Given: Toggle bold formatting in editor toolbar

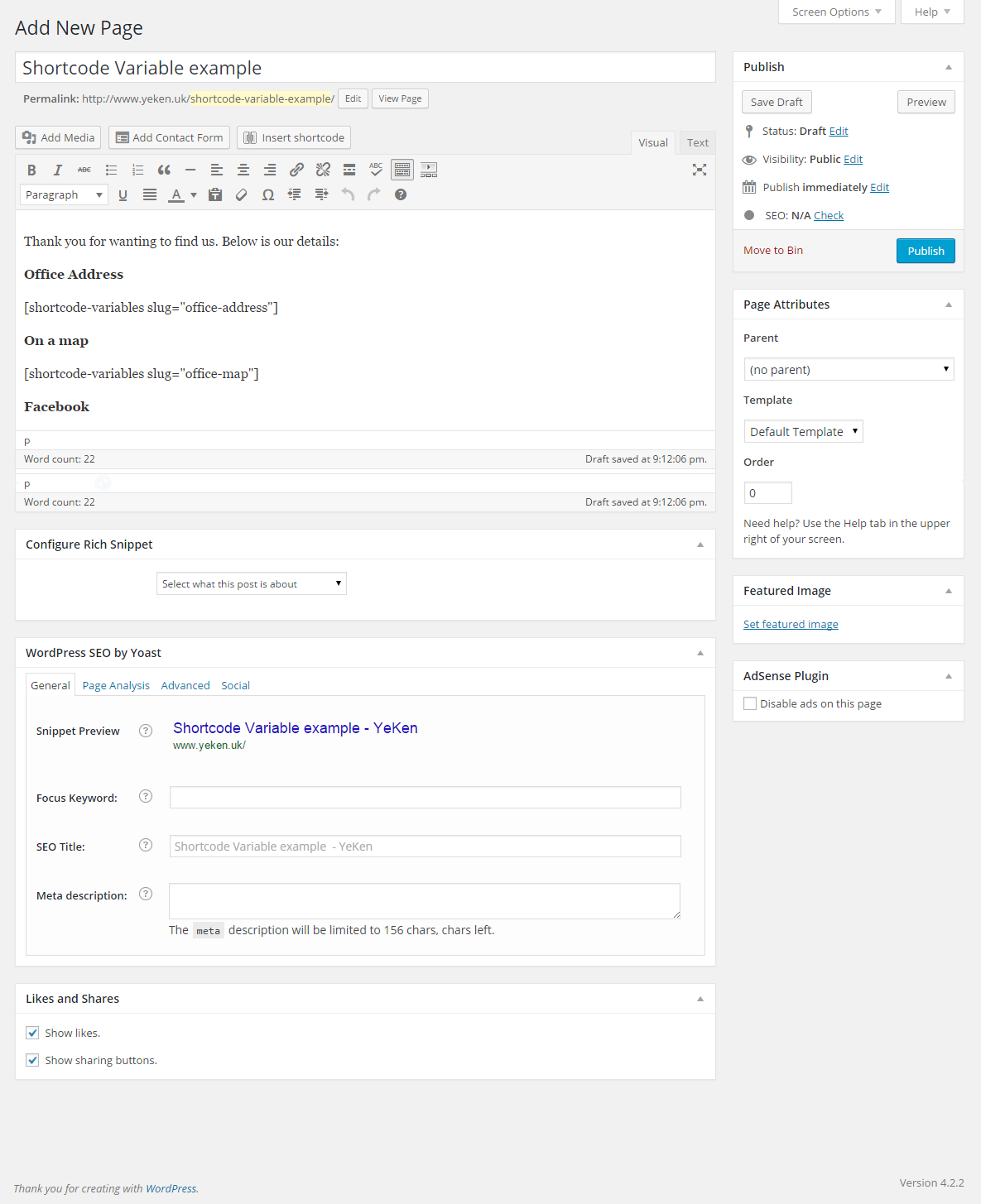Looking at the screenshot, I should pyautogui.click(x=31, y=170).
